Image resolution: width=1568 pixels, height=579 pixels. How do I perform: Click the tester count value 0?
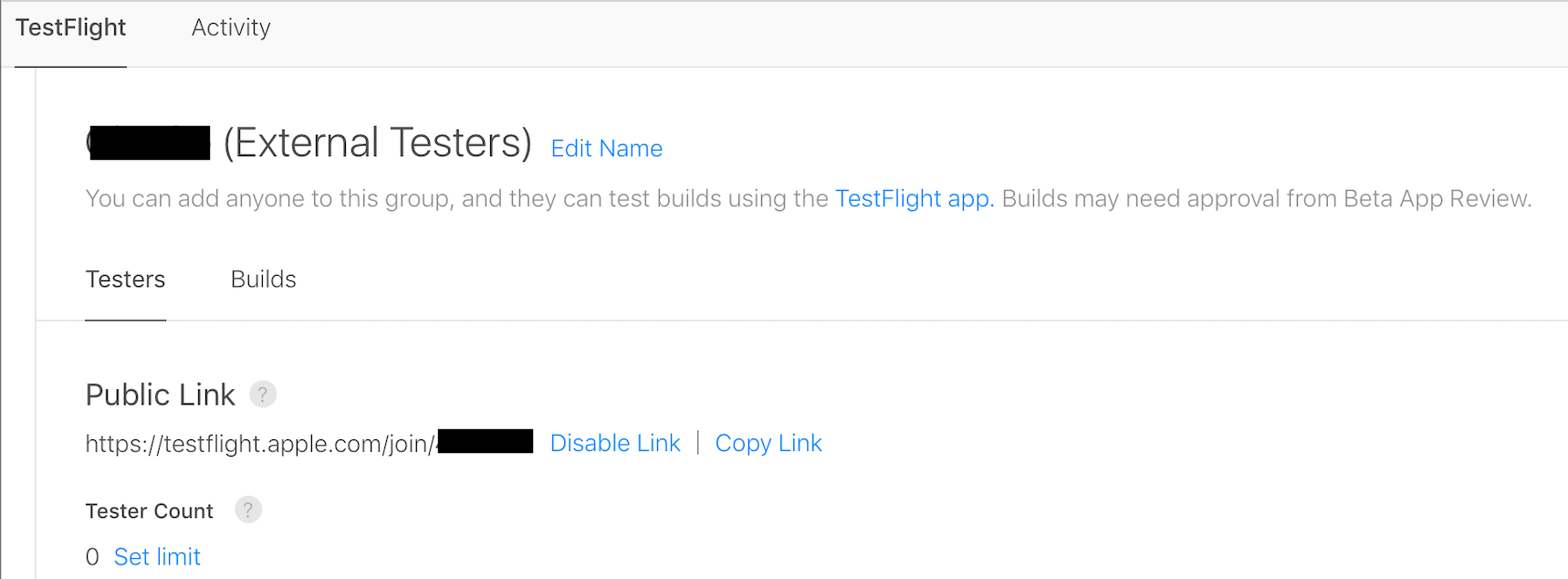[92, 557]
